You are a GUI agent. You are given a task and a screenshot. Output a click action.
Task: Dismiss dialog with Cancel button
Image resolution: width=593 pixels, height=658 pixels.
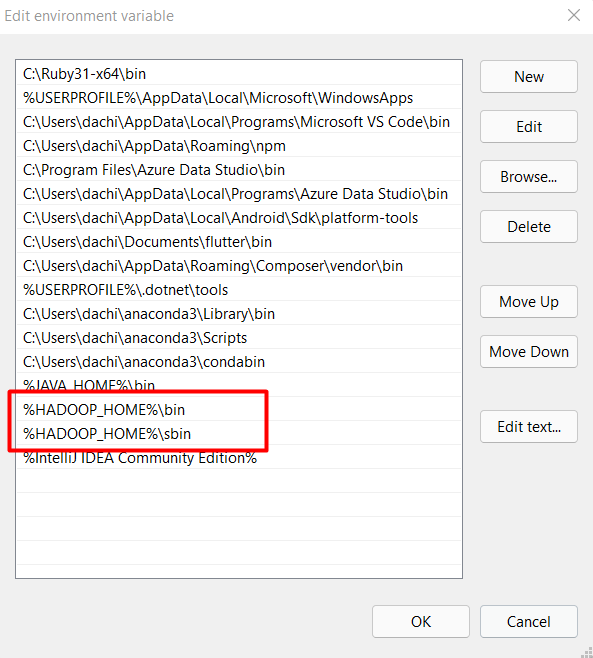(x=529, y=621)
